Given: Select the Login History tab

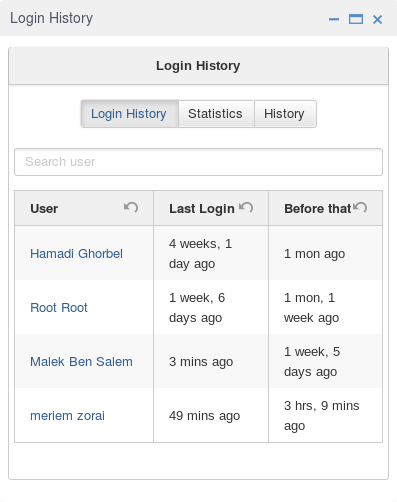Looking at the screenshot, I should coord(130,114).
